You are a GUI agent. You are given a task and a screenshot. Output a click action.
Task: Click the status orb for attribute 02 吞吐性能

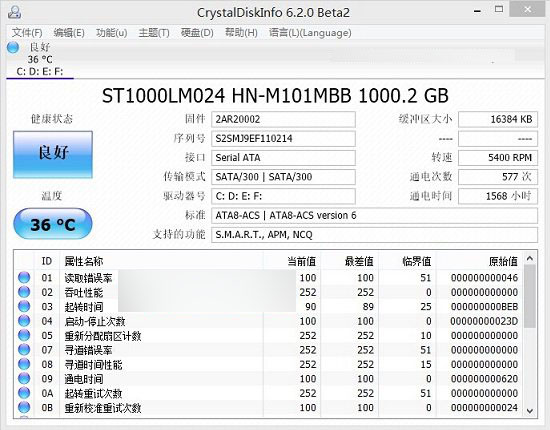24,292
